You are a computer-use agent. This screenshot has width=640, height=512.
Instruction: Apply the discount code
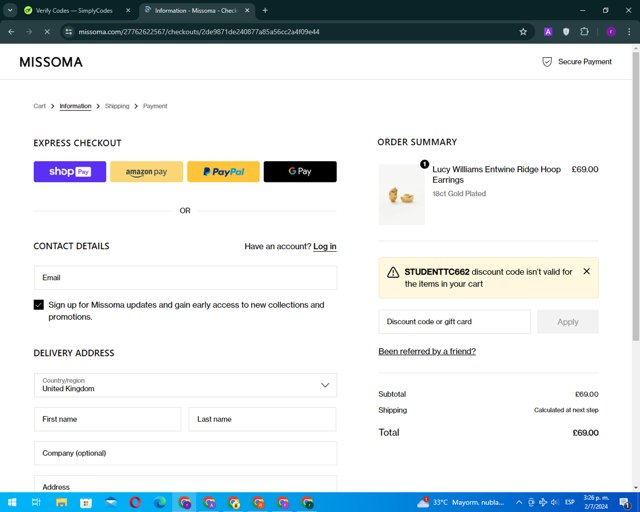click(x=568, y=322)
